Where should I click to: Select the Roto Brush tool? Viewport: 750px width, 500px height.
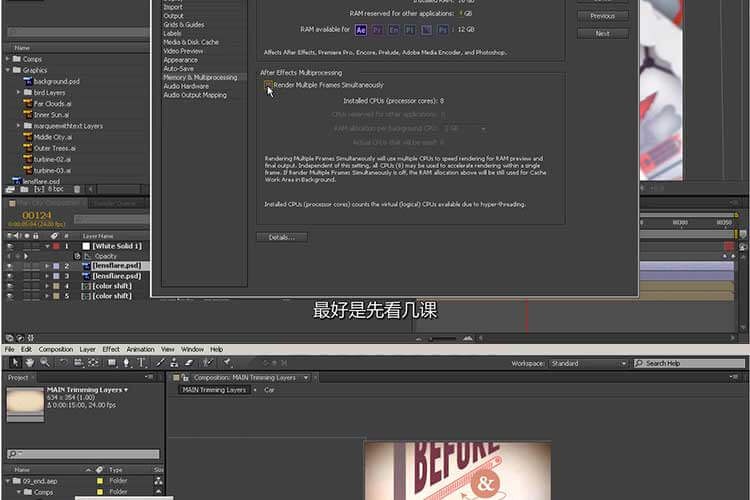coord(207,363)
